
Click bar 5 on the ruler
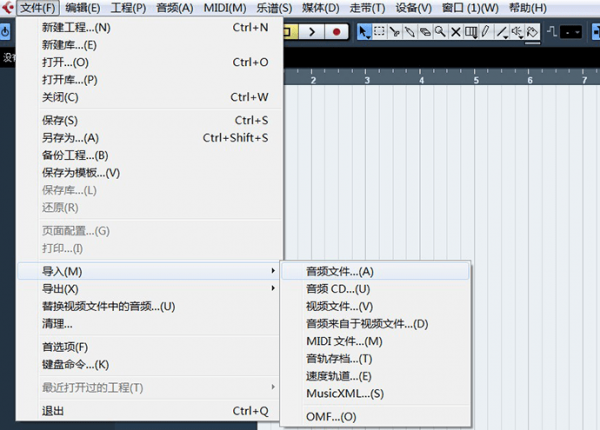476,80
